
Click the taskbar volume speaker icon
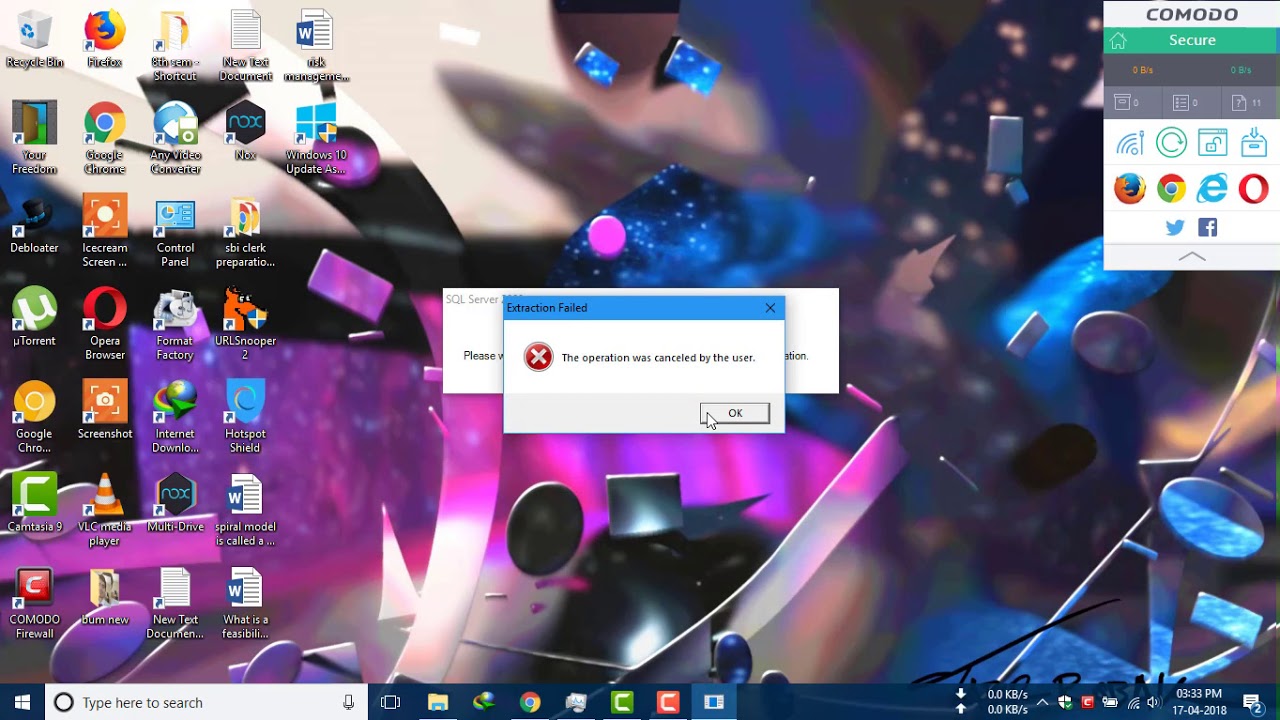point(1153,702)
